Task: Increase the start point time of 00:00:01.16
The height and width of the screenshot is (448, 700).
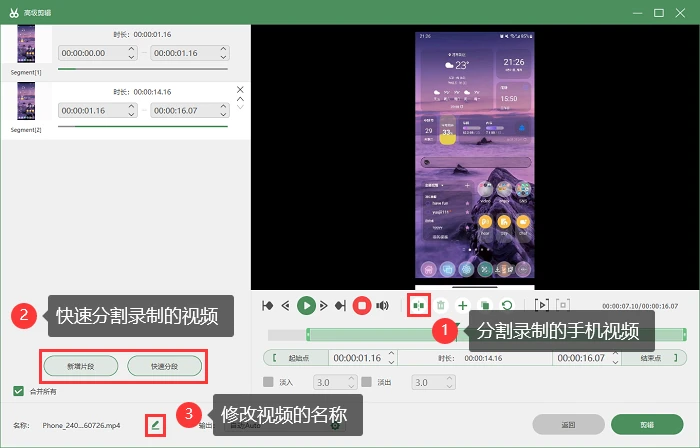Action: 392,354
